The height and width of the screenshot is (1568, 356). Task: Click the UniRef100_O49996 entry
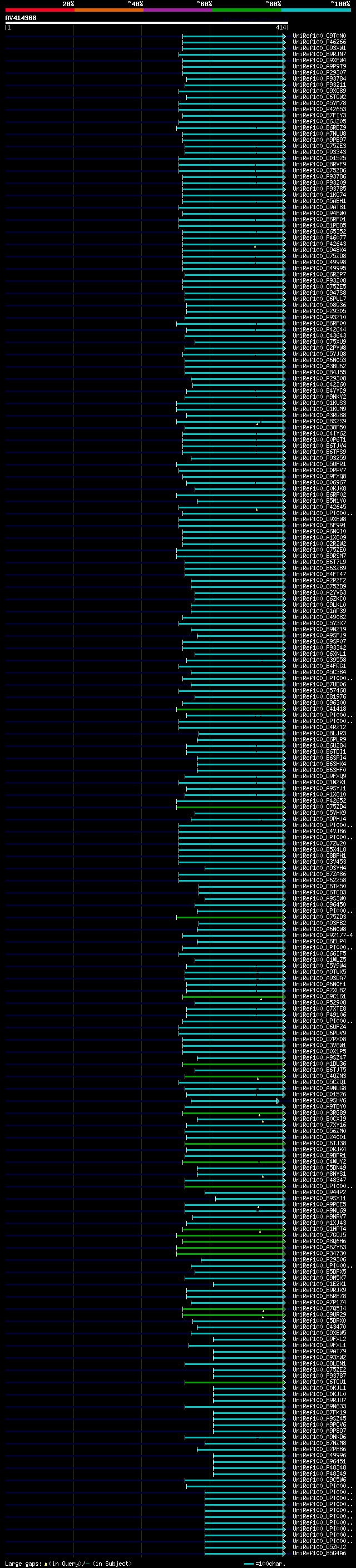pos(319,1456)
